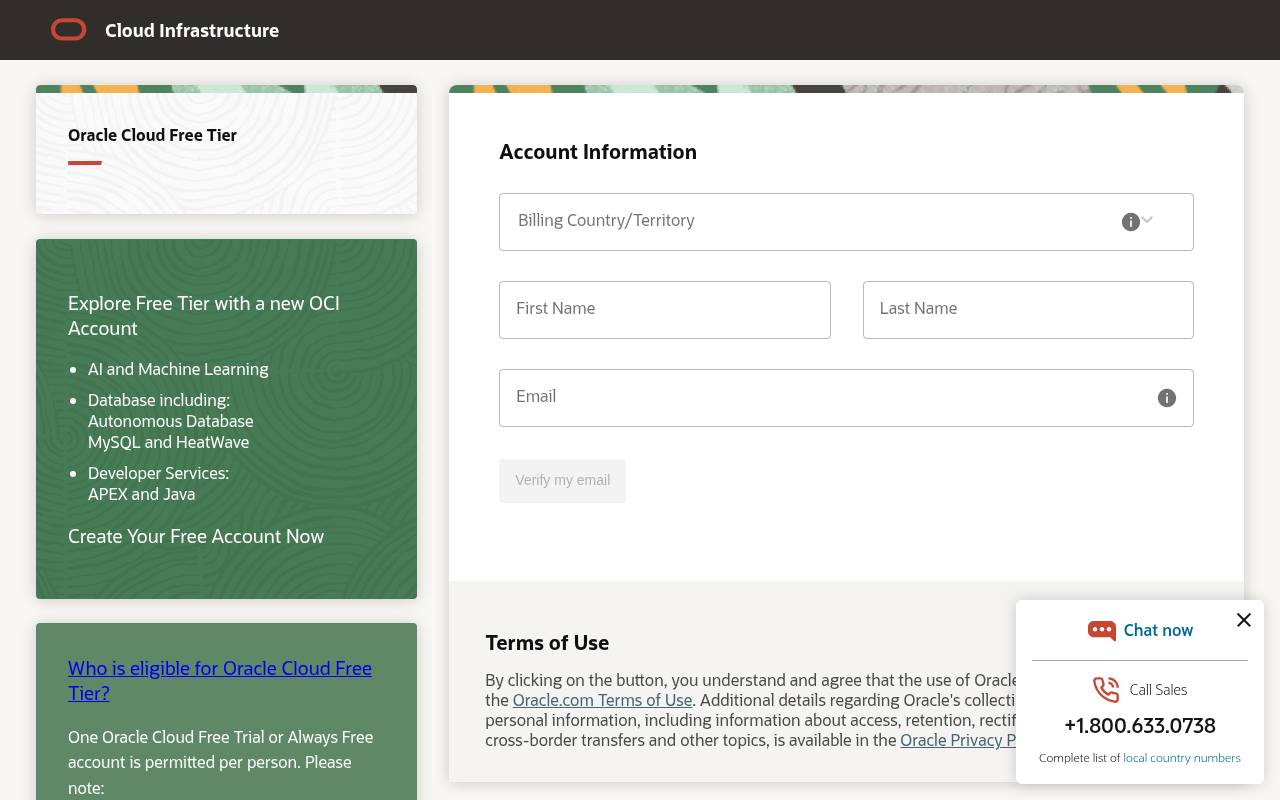Open Who is eligible for Free Tier link
Viewport: 1280px width, 800px height.
[220, 680]
